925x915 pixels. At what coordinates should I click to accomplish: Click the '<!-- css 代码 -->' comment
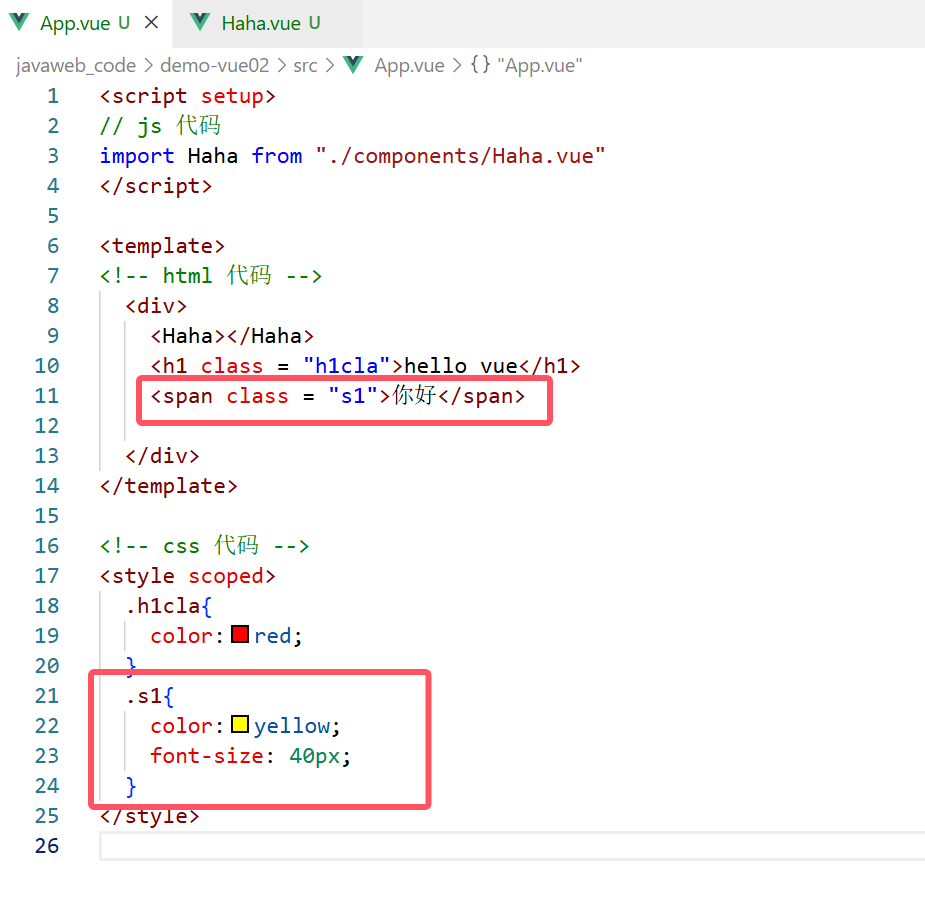[204, 546]
